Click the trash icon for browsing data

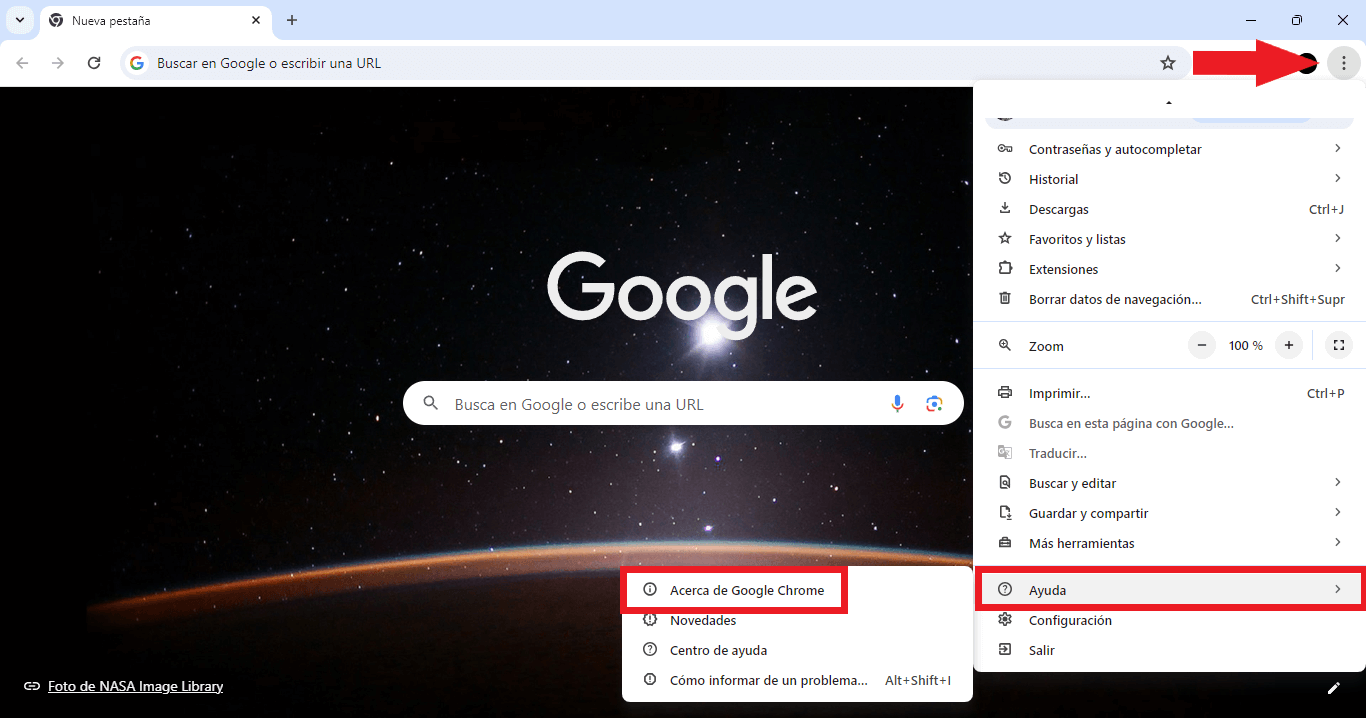[1006, 299]
